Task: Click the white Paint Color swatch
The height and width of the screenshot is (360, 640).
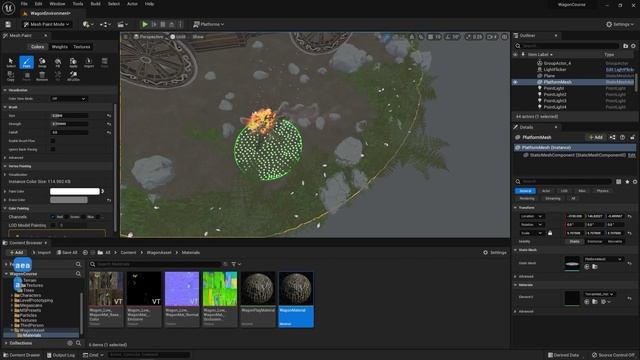Action: (x=75, y=191)
